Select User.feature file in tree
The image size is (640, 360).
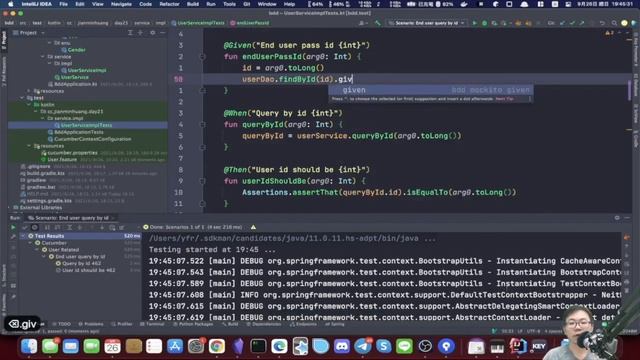(x=62, y=160)
